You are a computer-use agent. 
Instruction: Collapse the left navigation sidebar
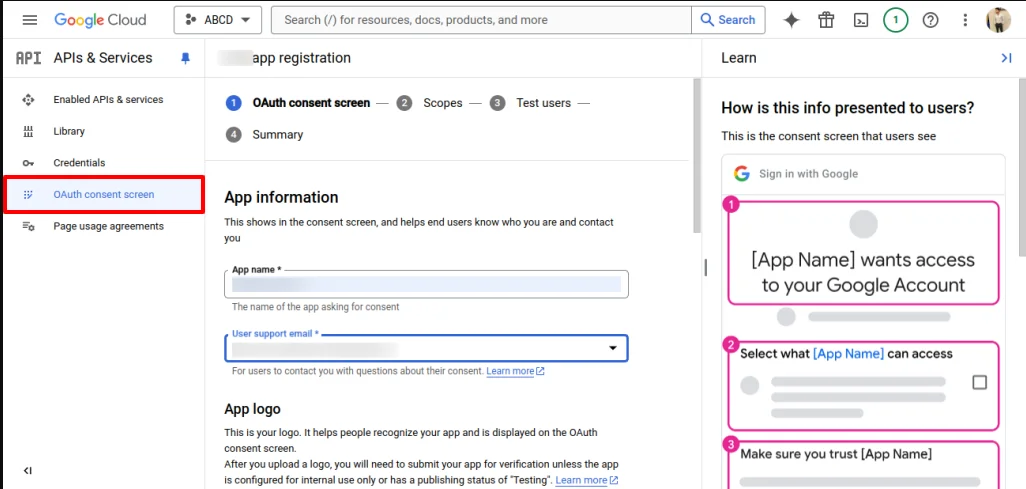coord(28,471)
